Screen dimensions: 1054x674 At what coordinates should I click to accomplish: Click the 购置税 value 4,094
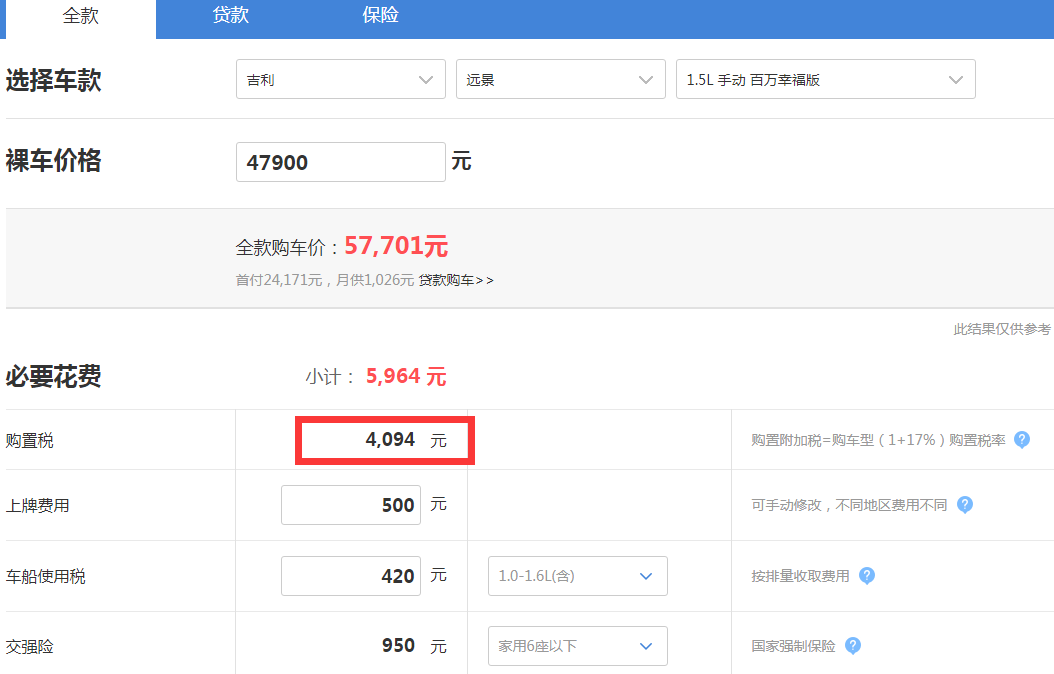tap(390, 439)
